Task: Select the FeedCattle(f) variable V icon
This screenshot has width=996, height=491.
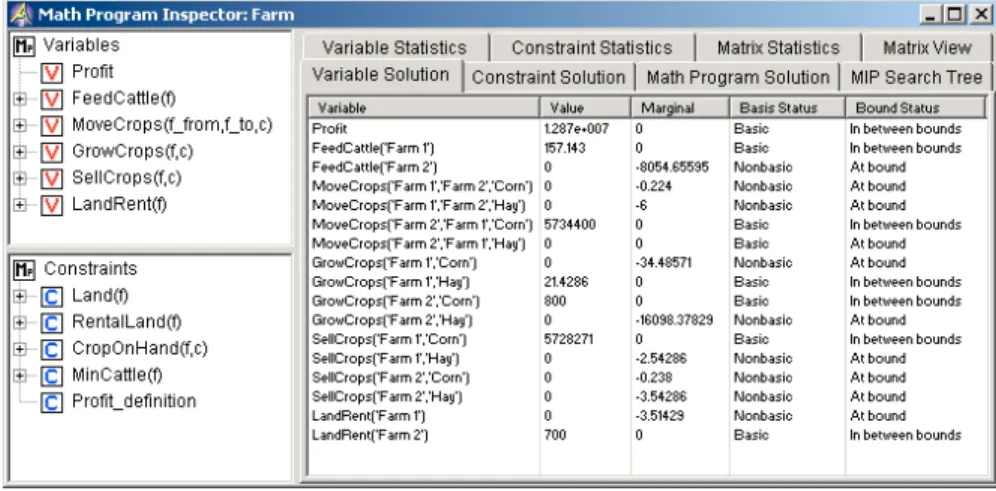Action: (x=51, y=100)
